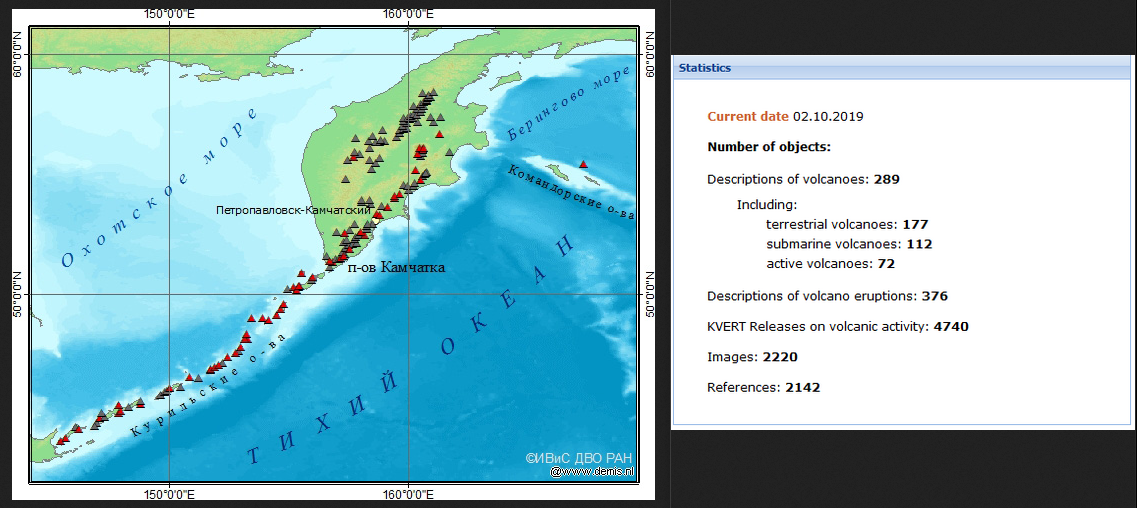
Task: Click the 'Петропавловск-Камчатский' city label on map
Action: pos(294,210)
